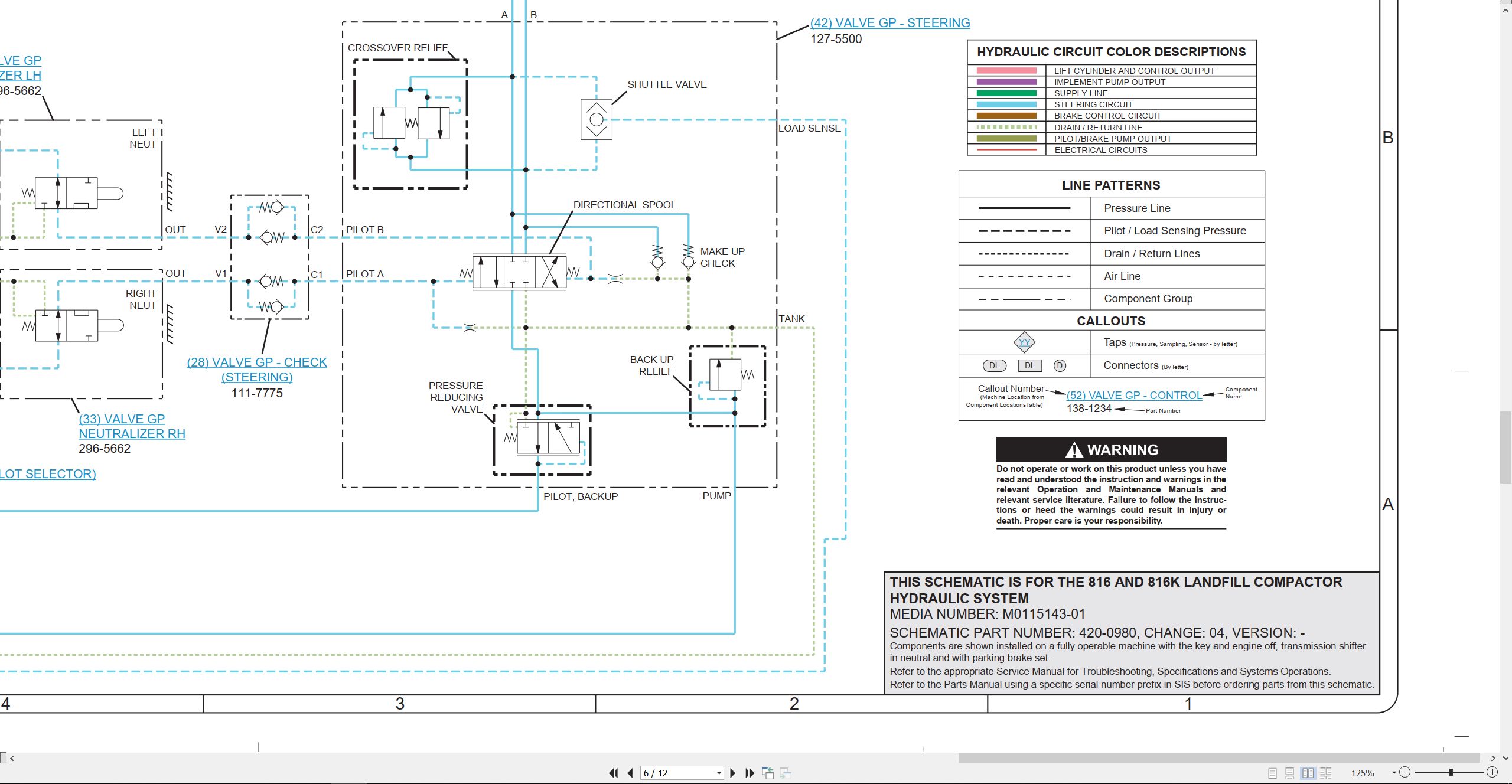Click the Component Group legend row
1512x784 pixels.
point(1112,299)
